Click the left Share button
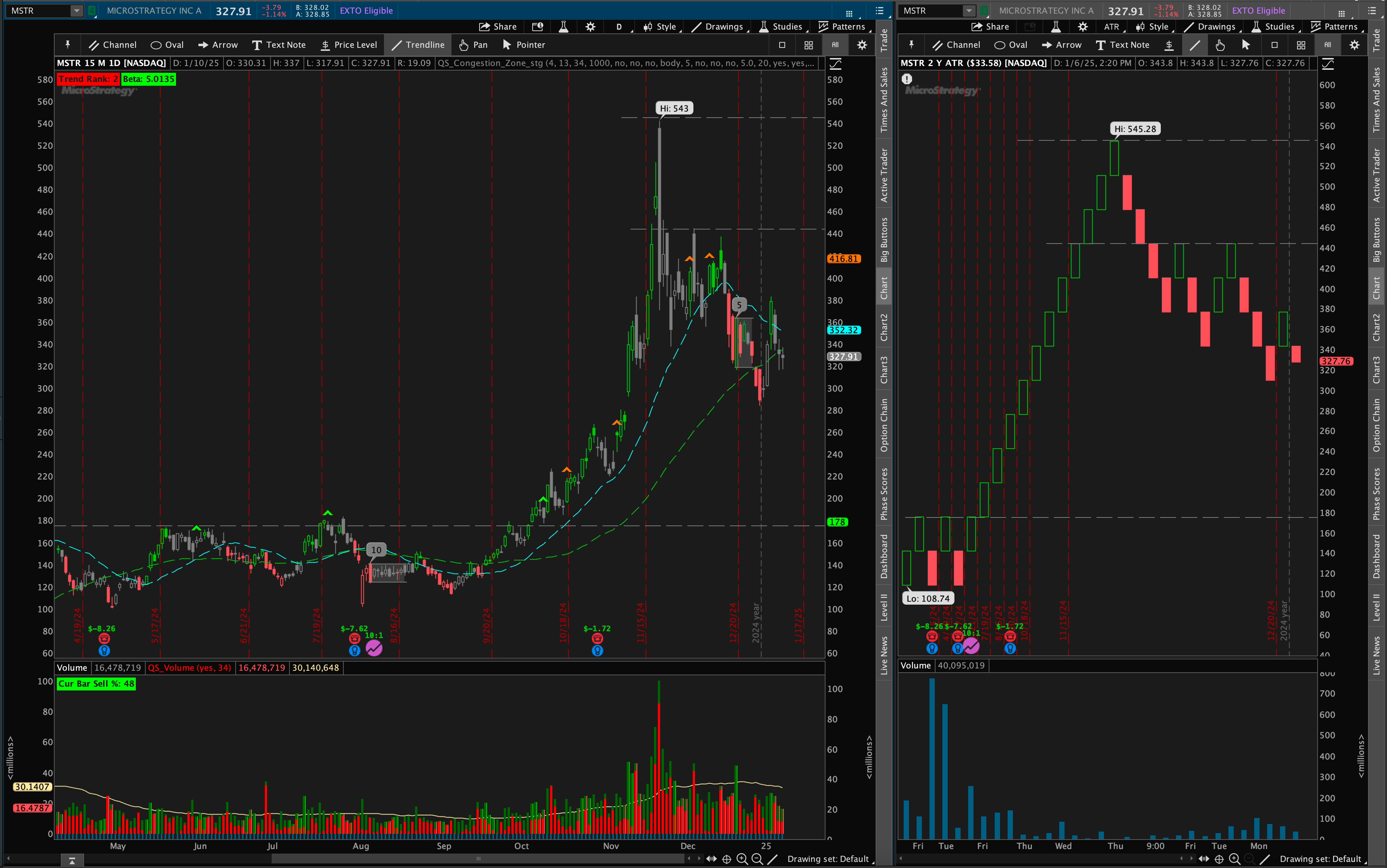The width and height of the screenshot is (1387, 868). tap(498, 27)
